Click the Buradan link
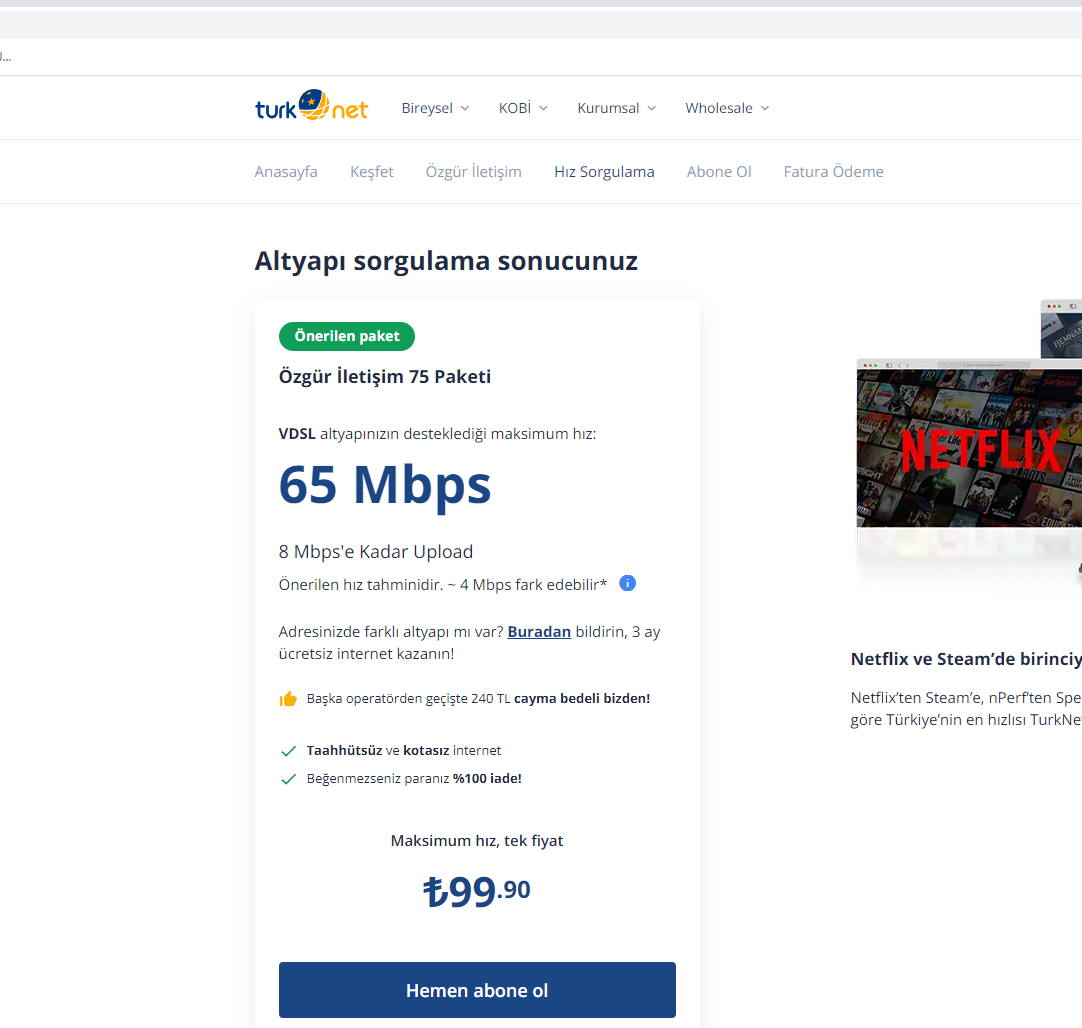The height and width of the screenshot is (1028, 1082). pos(539,632)
